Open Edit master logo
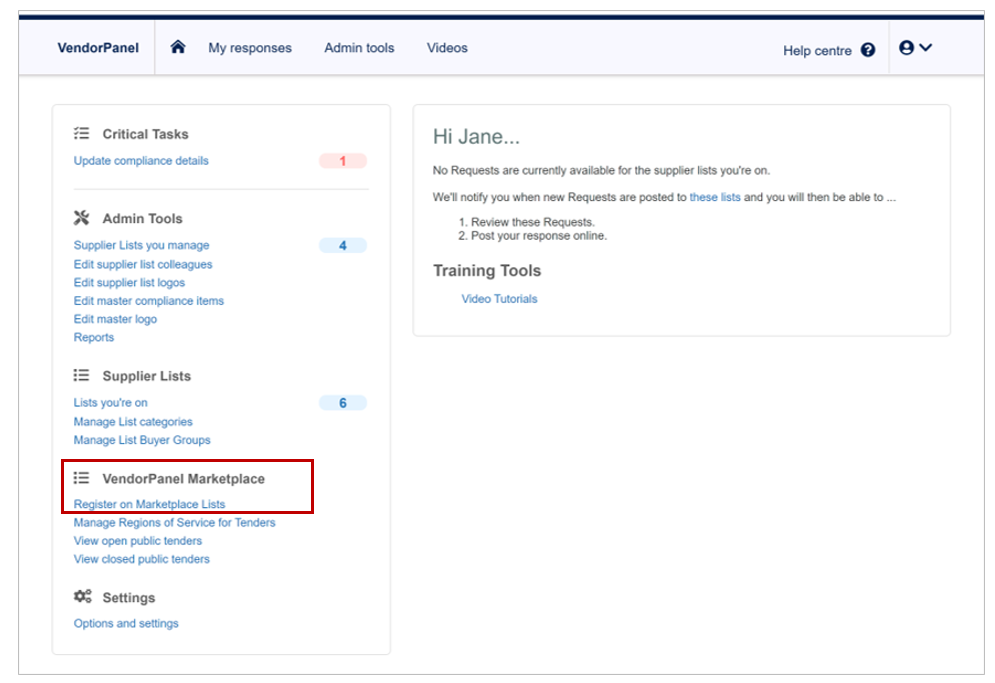995x683 pixels. 115,319
